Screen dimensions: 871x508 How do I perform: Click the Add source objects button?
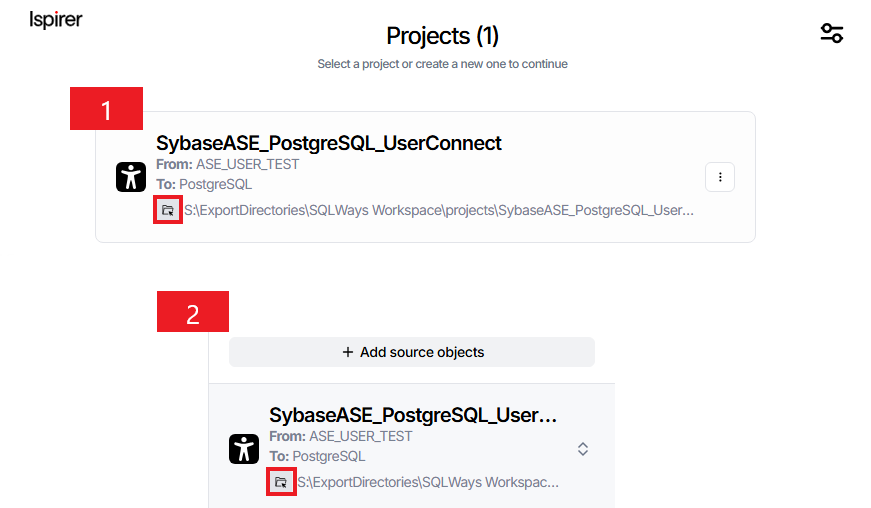click(x=412, y=352)
